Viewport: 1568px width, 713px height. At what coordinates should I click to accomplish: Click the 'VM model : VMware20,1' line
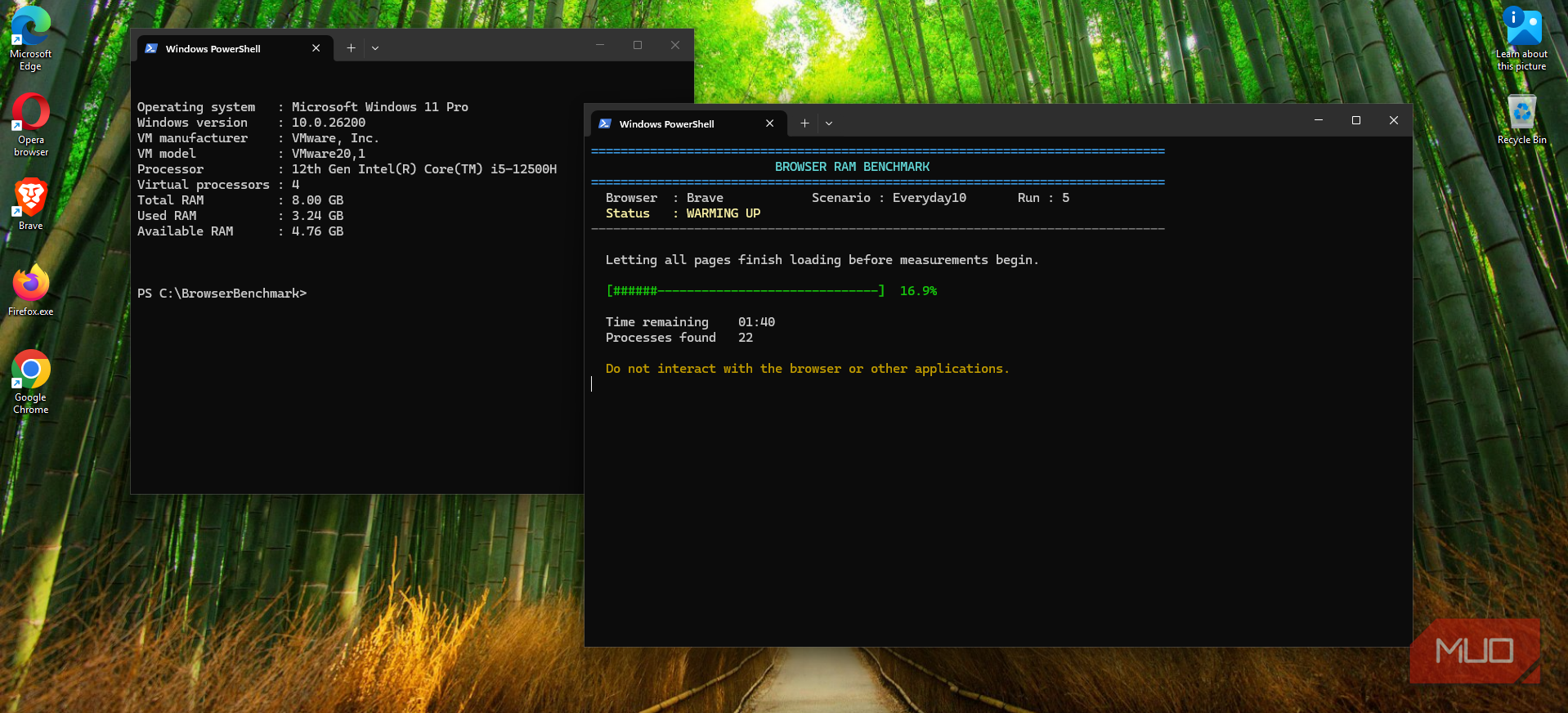(x=251, y=154)
